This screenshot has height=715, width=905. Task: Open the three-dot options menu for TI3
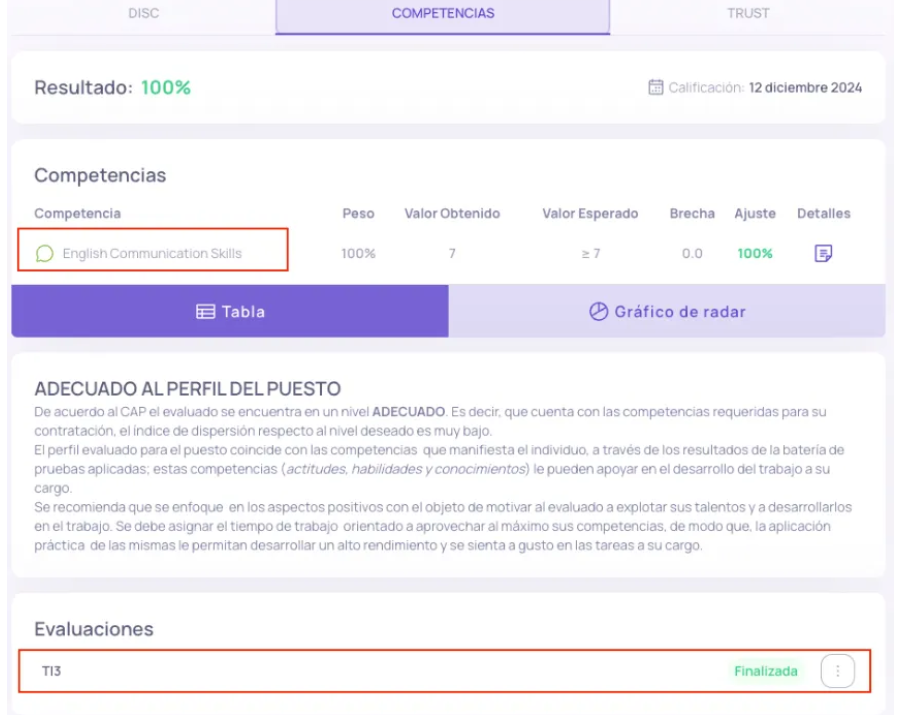point(837,672)
